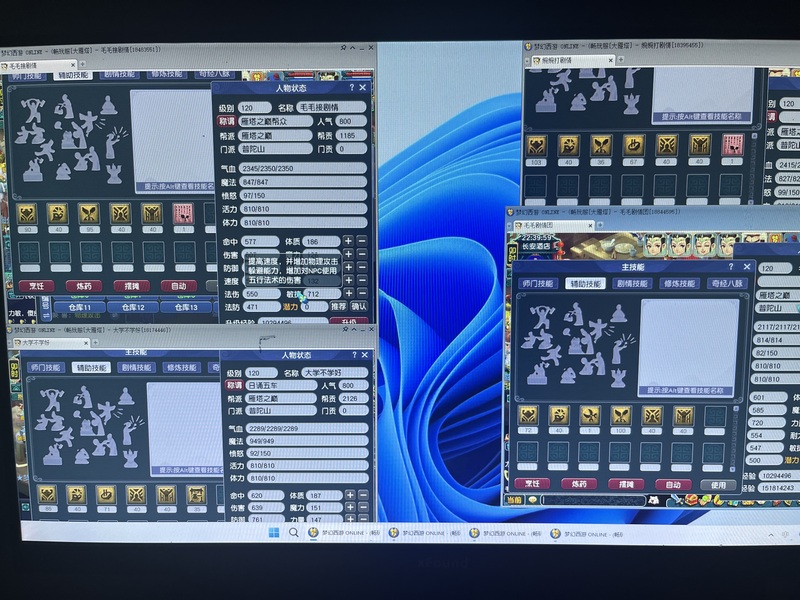Click 自动 button in 毛毛剧情团 window
Screen dimensions: 800x600
tap(672, 484)
